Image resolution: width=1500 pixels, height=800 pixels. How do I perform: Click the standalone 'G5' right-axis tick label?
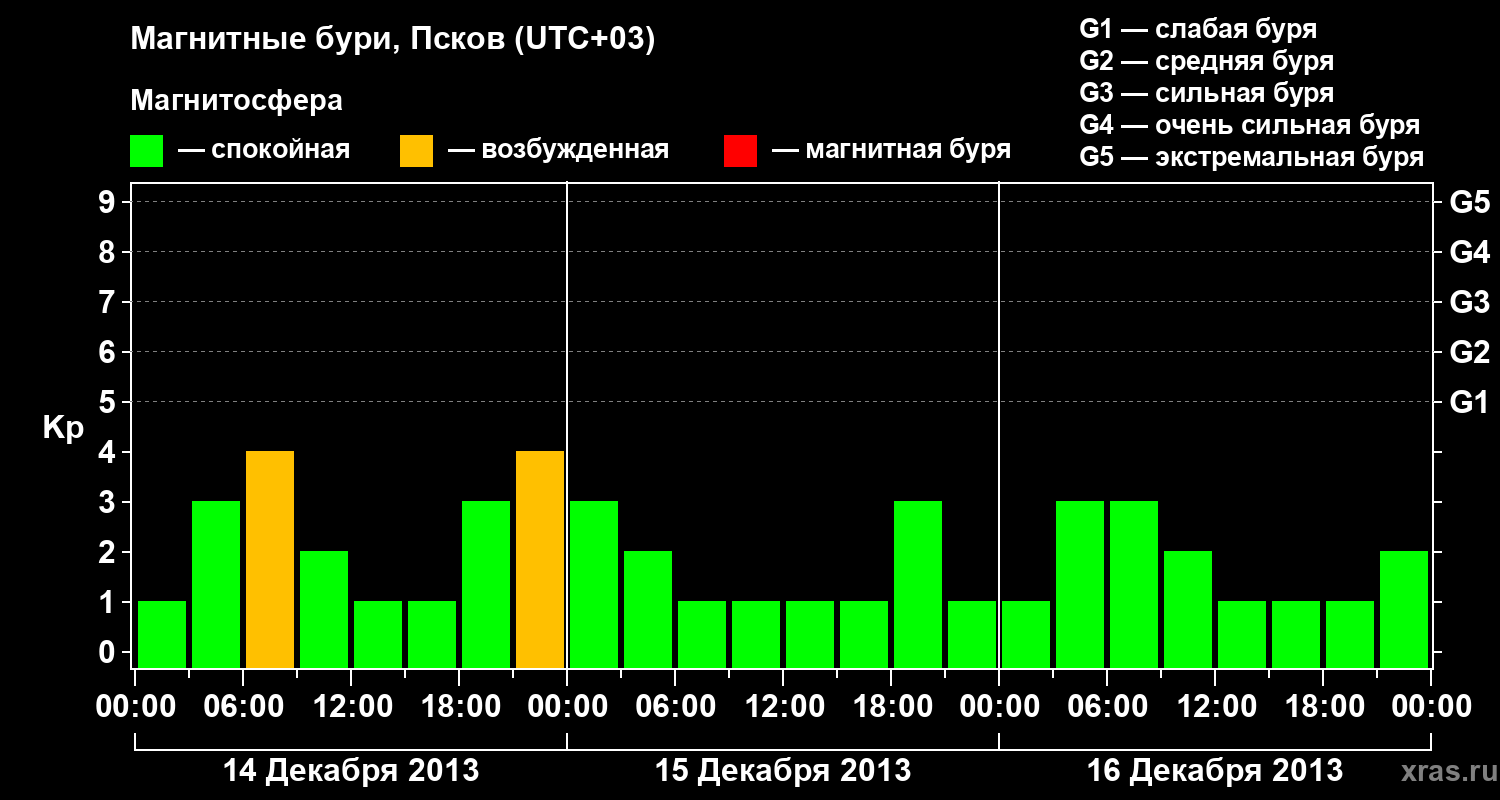pyautogui.click(x=1470, y=202)
